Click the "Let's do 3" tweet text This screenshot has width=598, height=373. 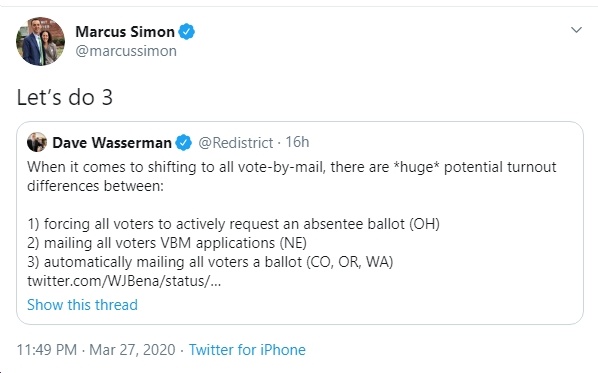click(x=64, y=97)
